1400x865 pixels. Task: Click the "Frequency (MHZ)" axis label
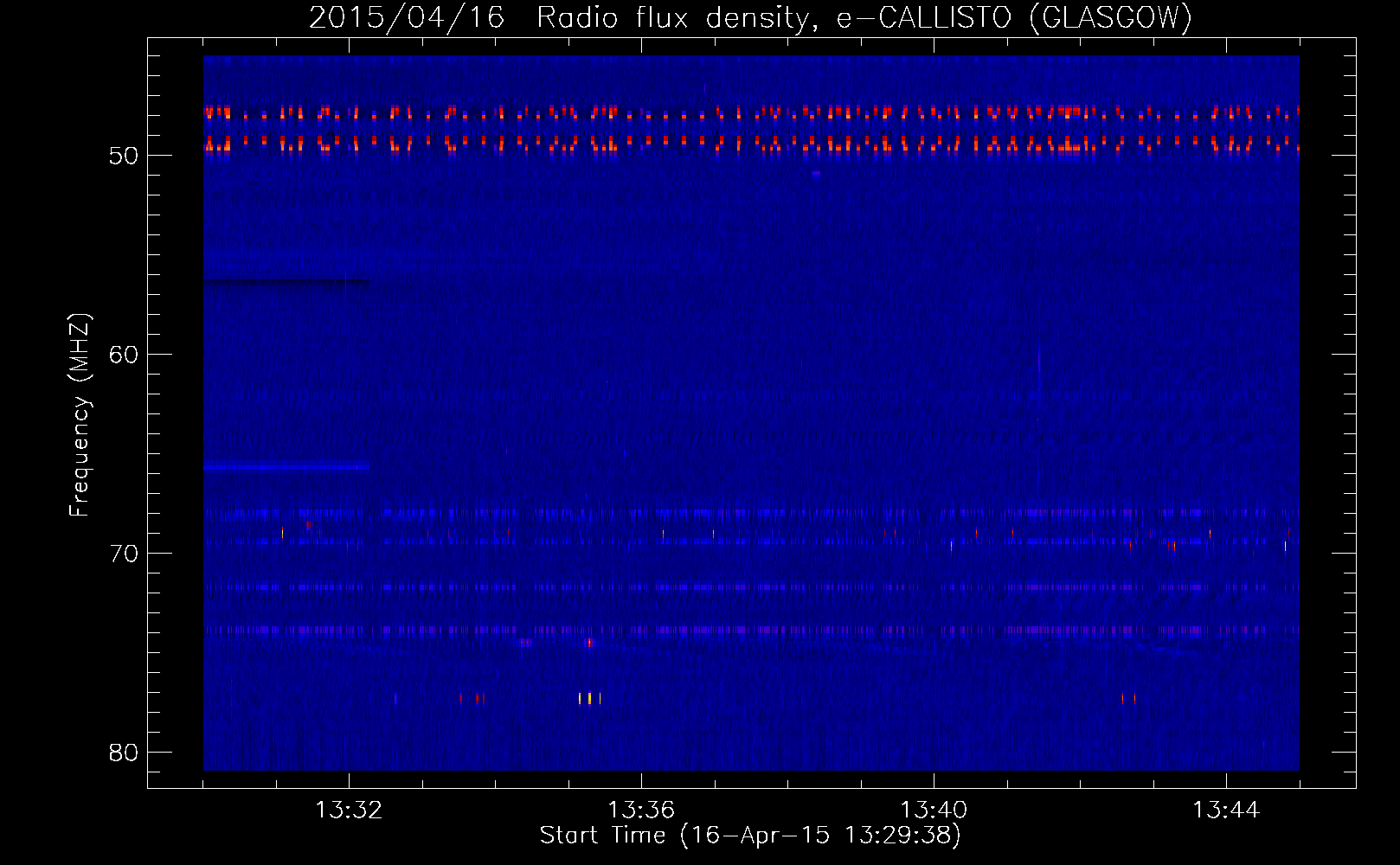point(80,415)
